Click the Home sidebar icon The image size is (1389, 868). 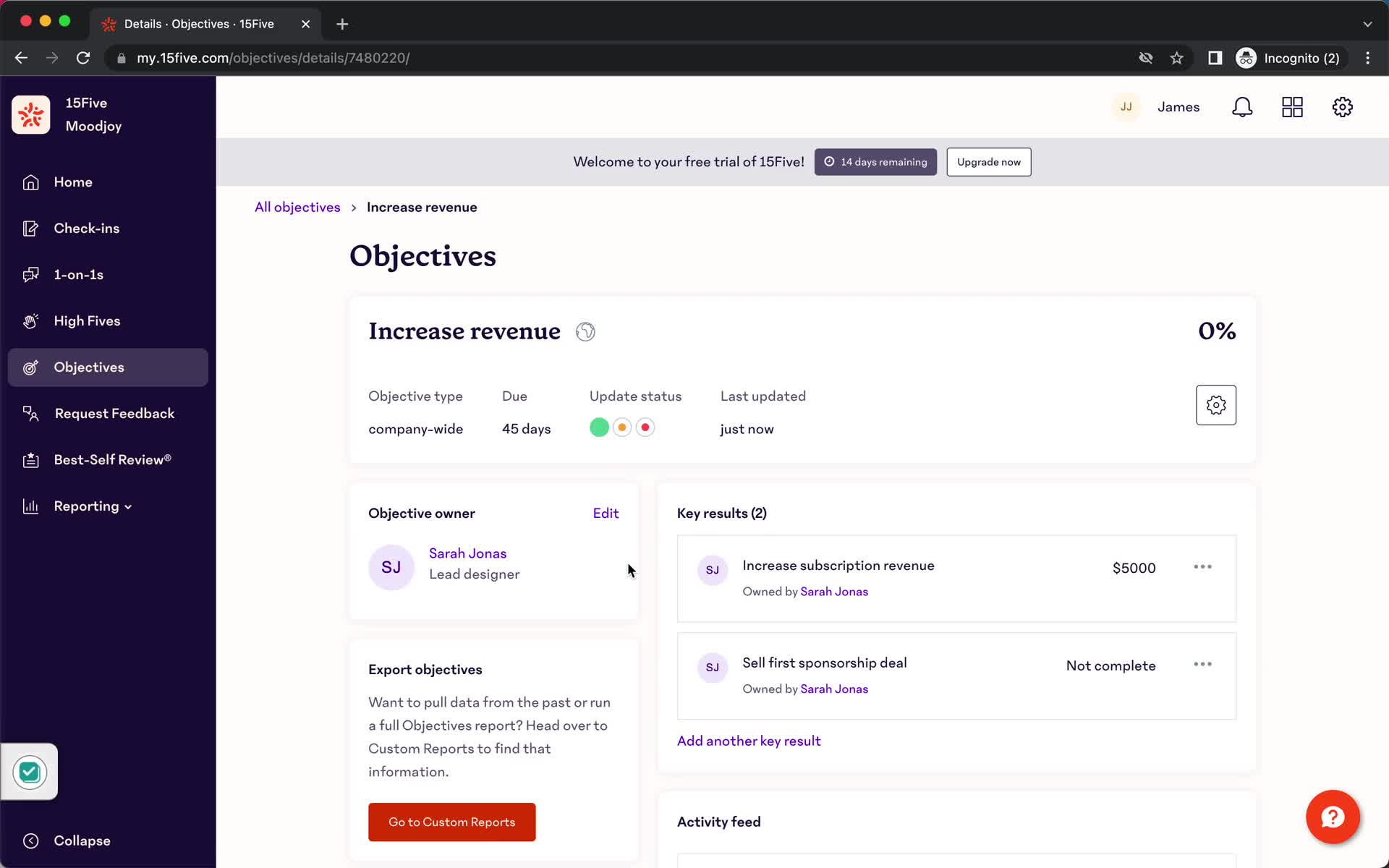click(x=30, y=181)
